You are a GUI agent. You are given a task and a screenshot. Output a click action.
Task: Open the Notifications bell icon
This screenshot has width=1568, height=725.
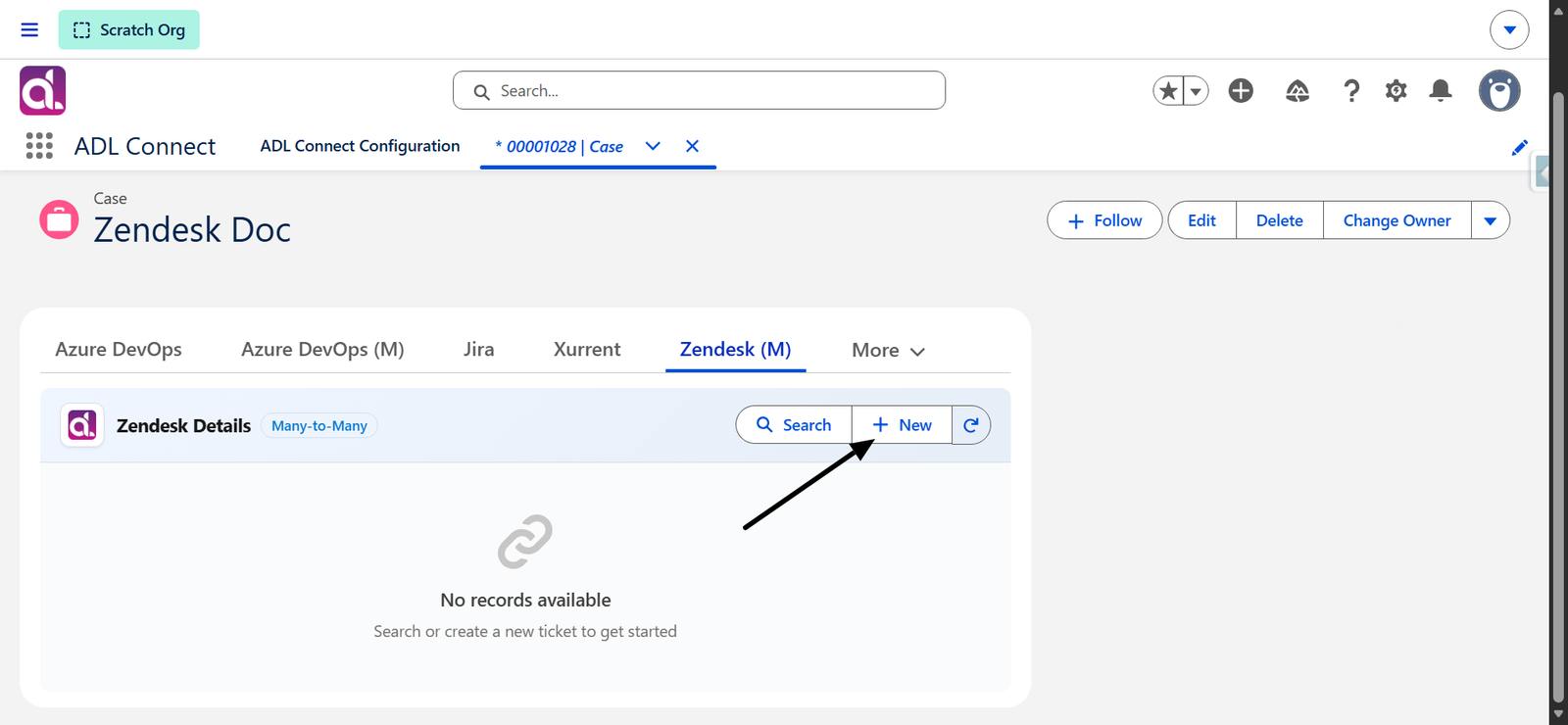(x=1441, y=91)
